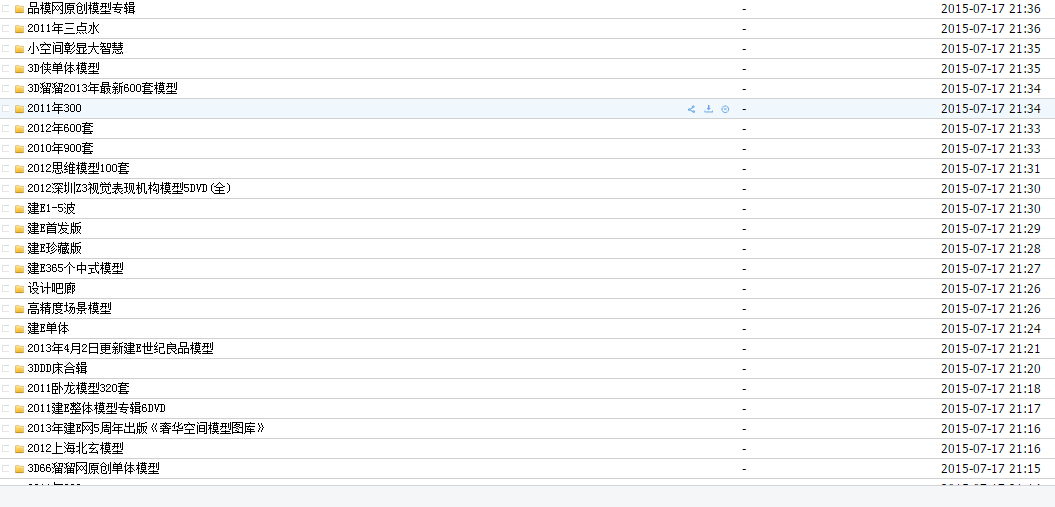Click folder icon of 建E1-5波

tap(20, 209)
